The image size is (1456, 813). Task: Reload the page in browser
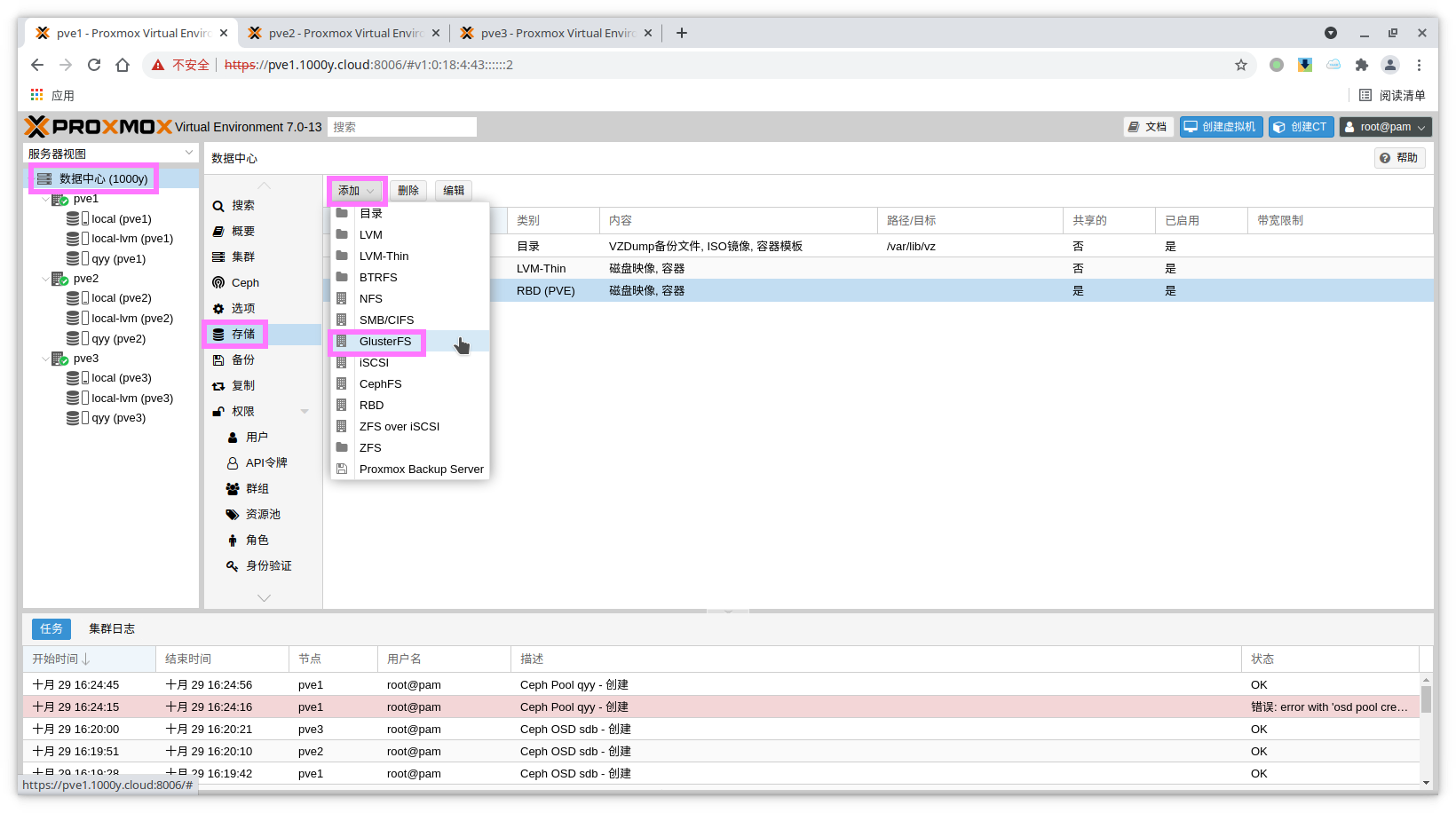pos(94,65)
